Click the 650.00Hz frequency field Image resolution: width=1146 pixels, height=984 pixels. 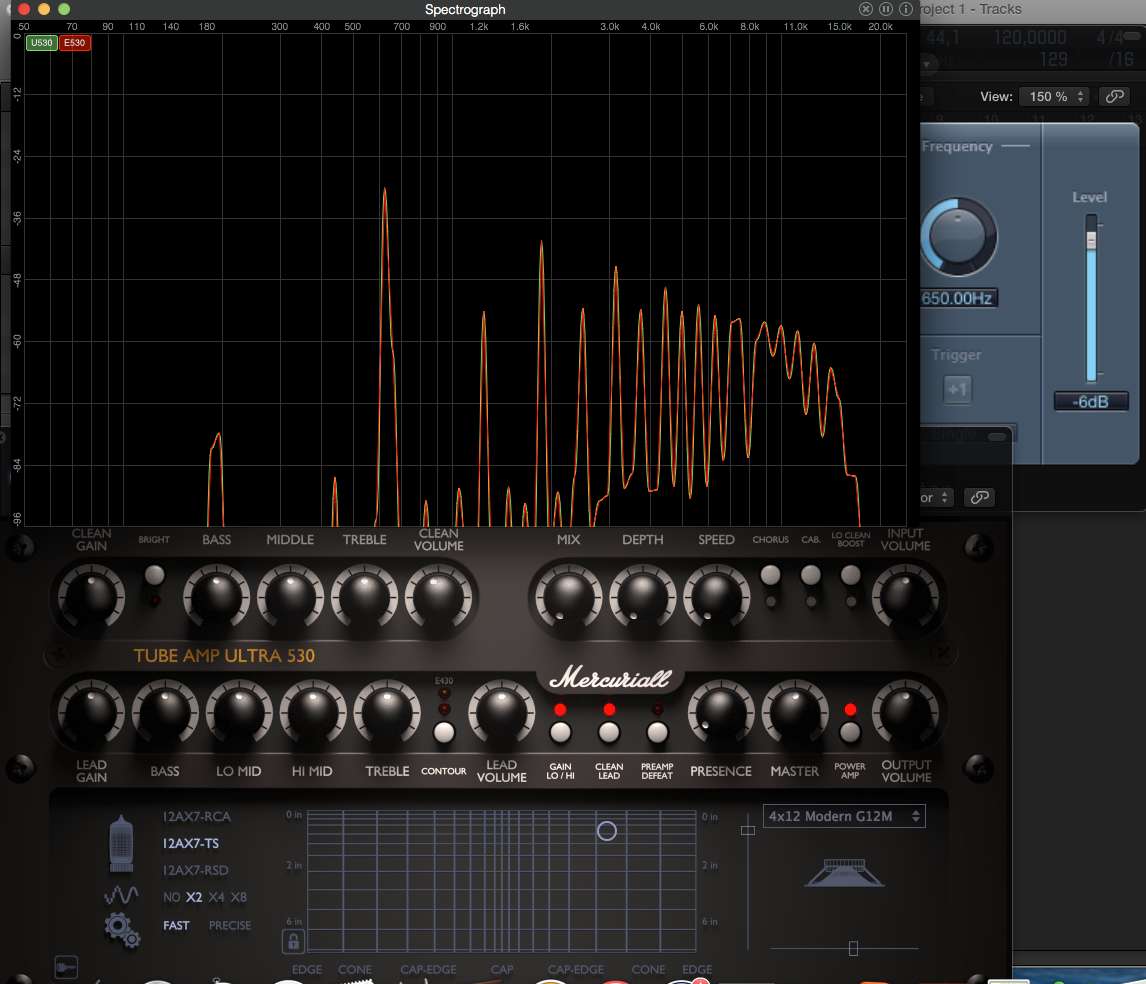click(957, 298)
